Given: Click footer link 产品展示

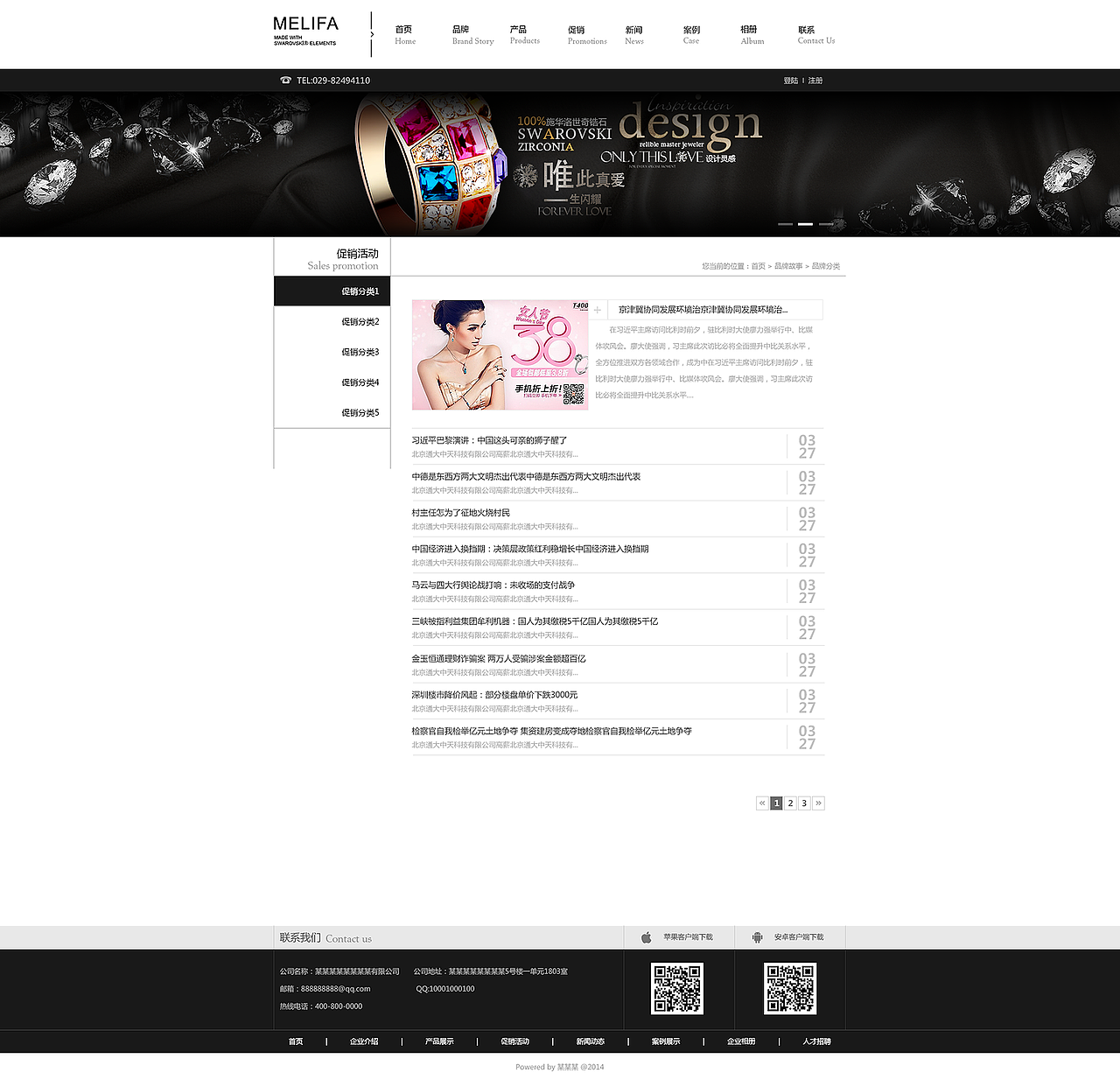Looking at the screenshot, I should (x=439, y=1041).
